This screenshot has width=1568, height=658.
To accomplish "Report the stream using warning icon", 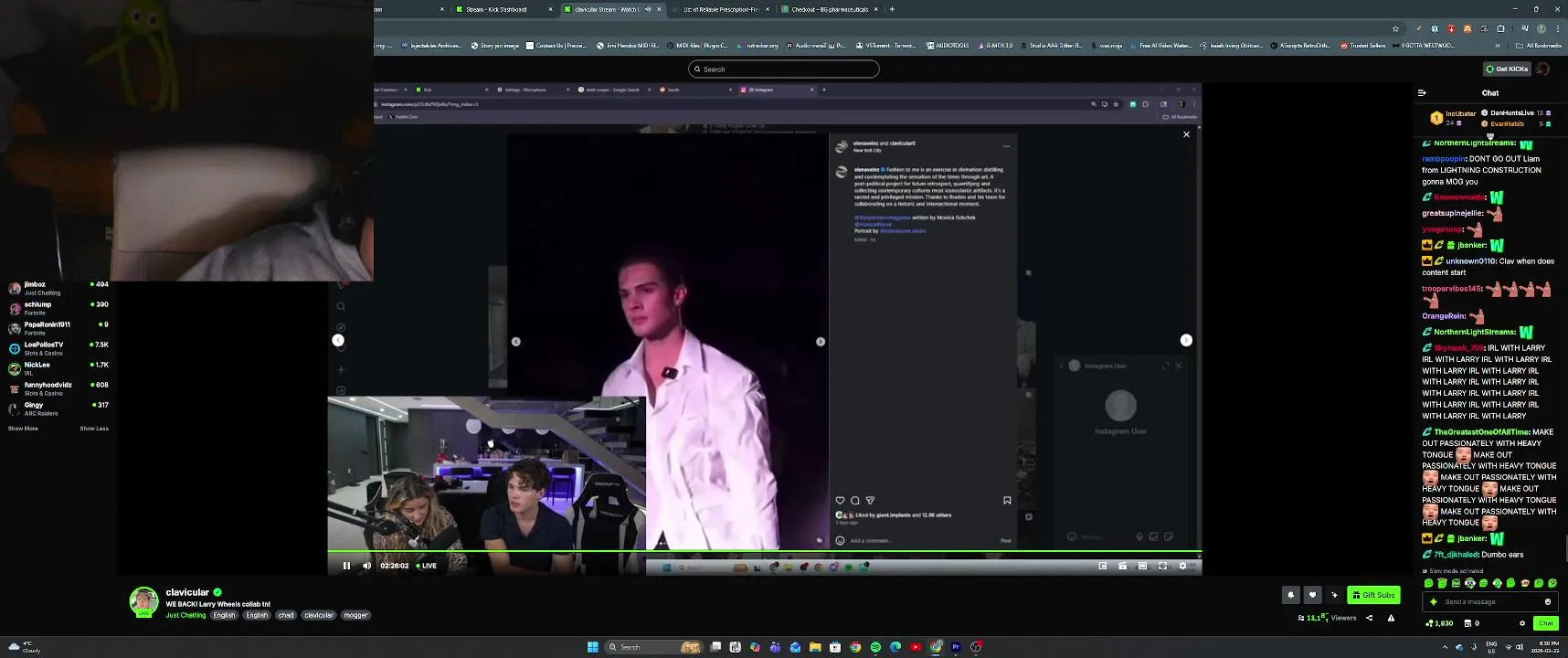I will (1391, 618).
